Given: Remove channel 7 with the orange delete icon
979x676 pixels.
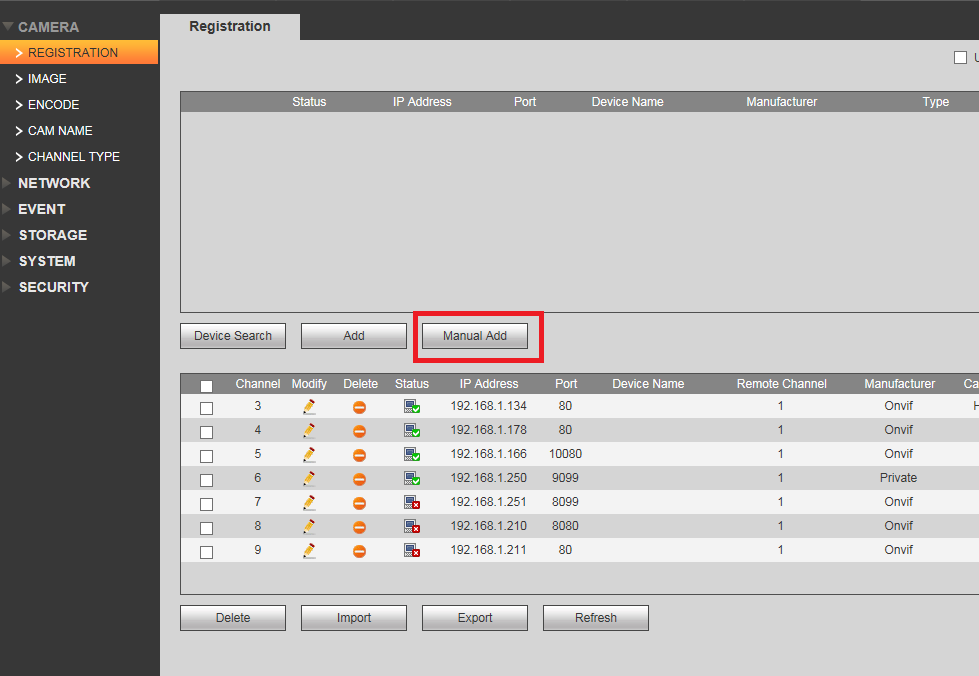Looking at the screenshot, I should pos(359,503).
